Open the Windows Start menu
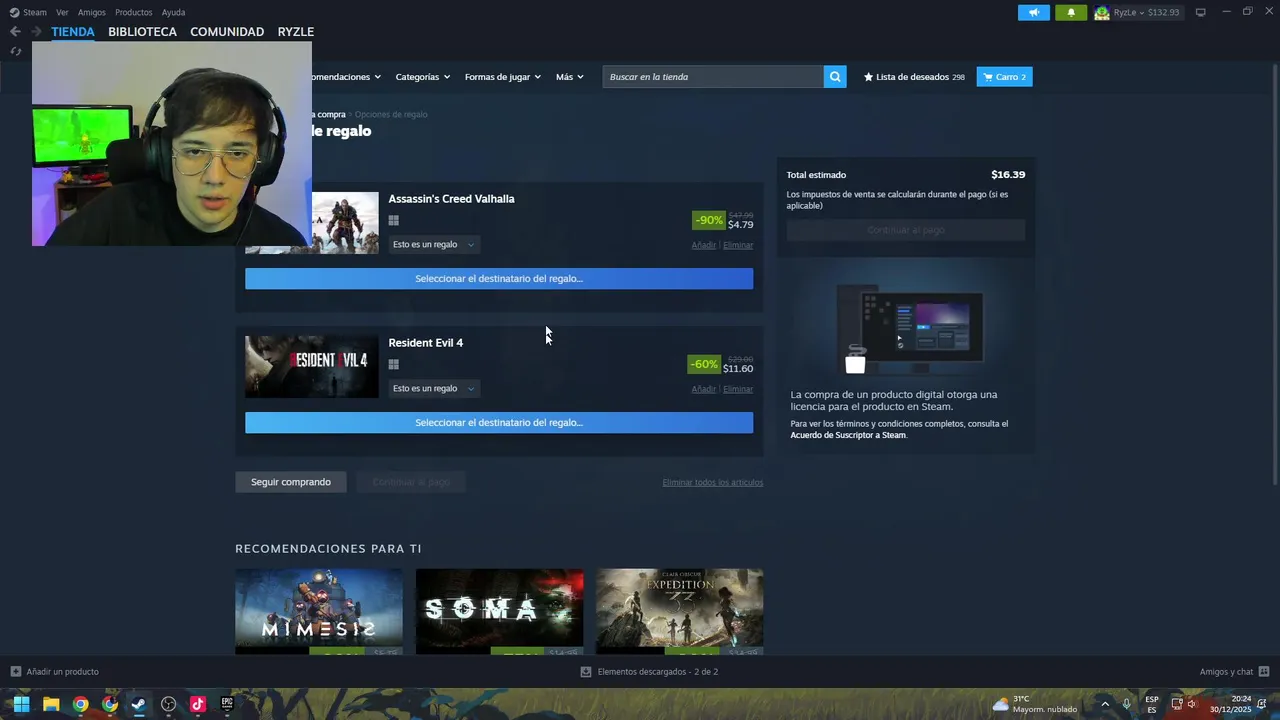 coord(21,704)
